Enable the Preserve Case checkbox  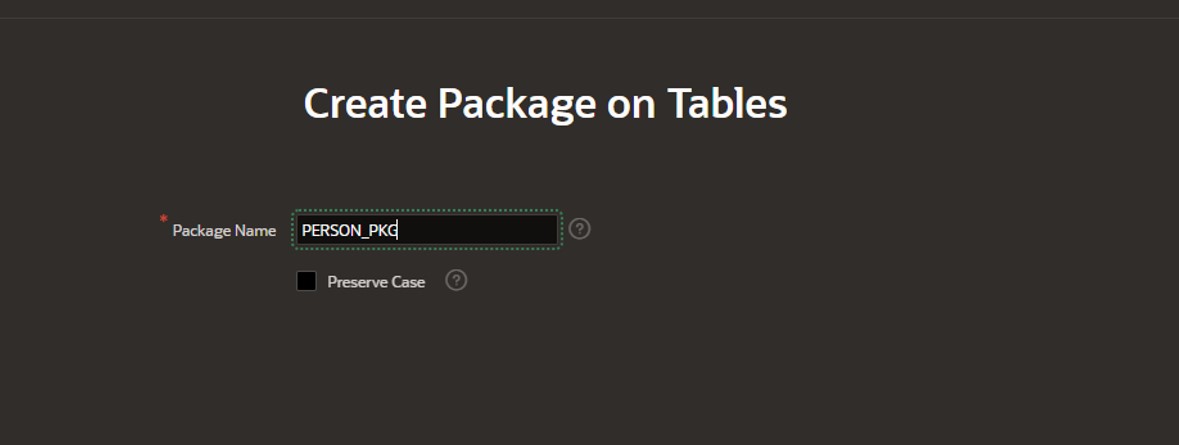click(x=306, y=281)
